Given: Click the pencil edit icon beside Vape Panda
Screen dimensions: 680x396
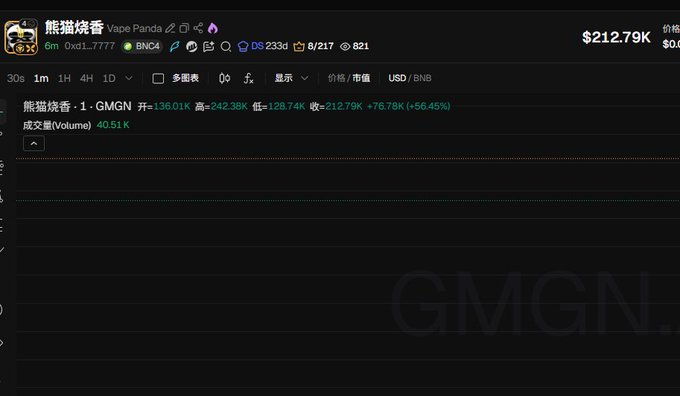Looking at the screenshot, I should pyautogui.click(x=170, y=28).
